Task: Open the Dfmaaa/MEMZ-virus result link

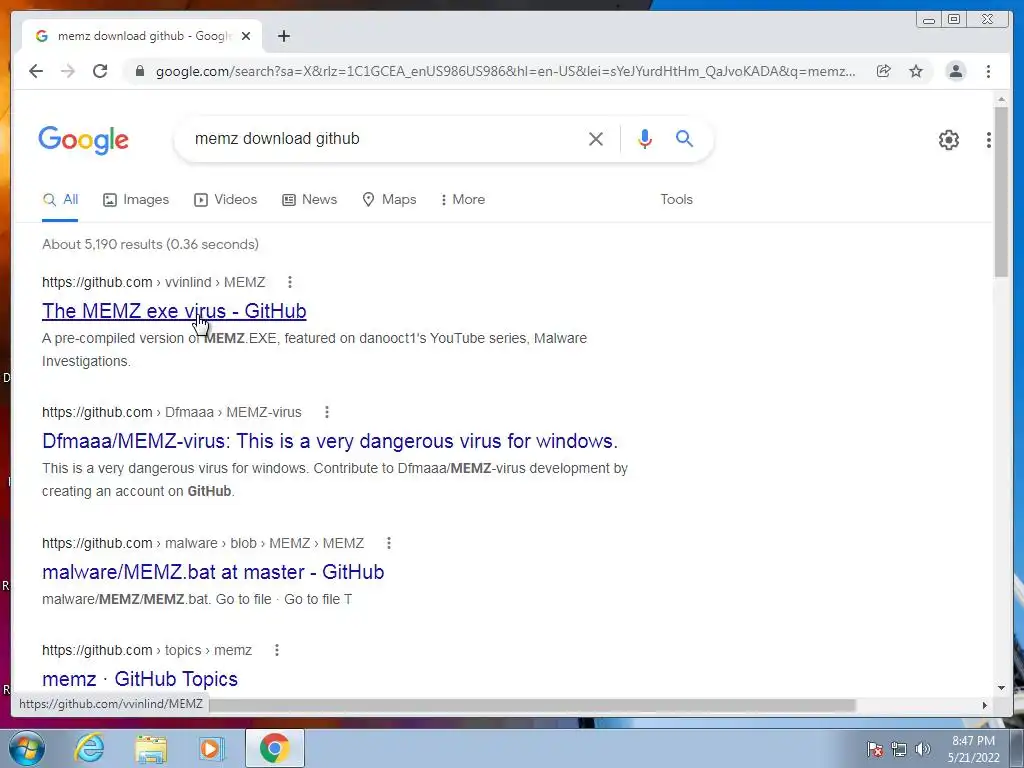Action: (330, 441)
